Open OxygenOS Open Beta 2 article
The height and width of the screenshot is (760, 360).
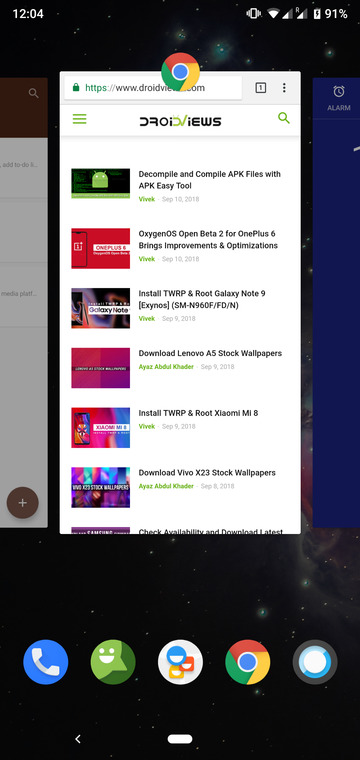click(208, 239)
